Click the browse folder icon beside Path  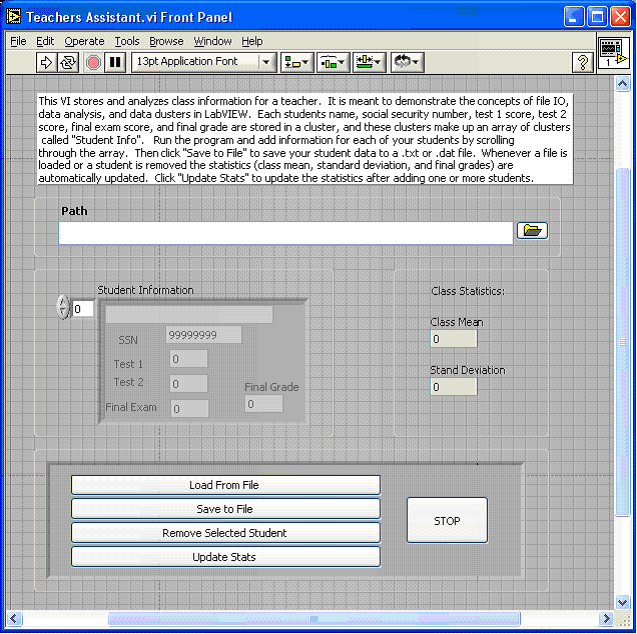tap(533, 231)
